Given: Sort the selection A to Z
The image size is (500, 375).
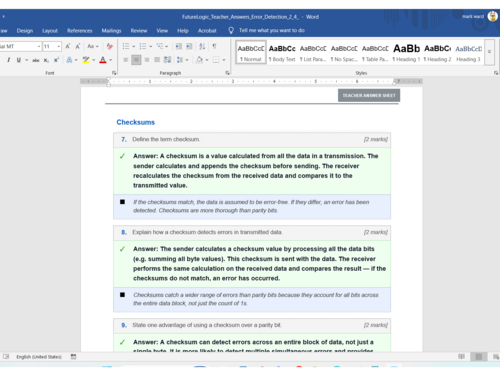Looking at the screenshot, I should tap(202, 46).
